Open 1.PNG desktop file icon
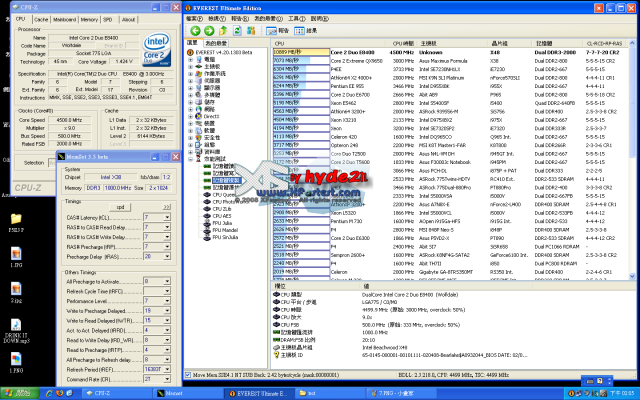 click(x=16, y=359)
